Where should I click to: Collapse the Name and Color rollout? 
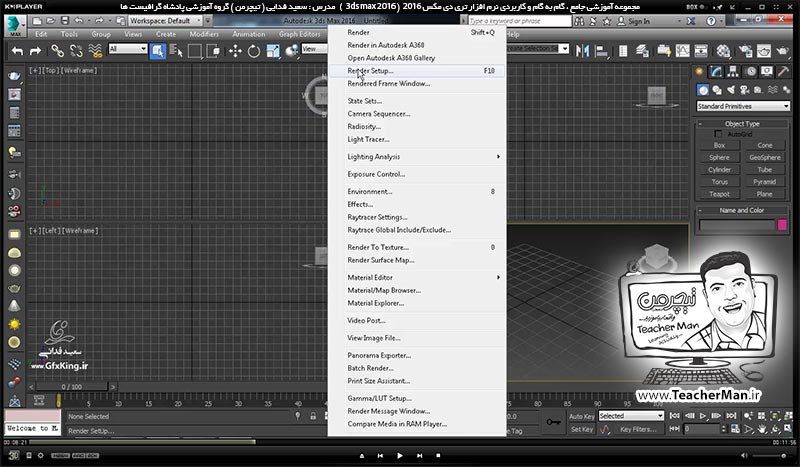tap(742, 210)
